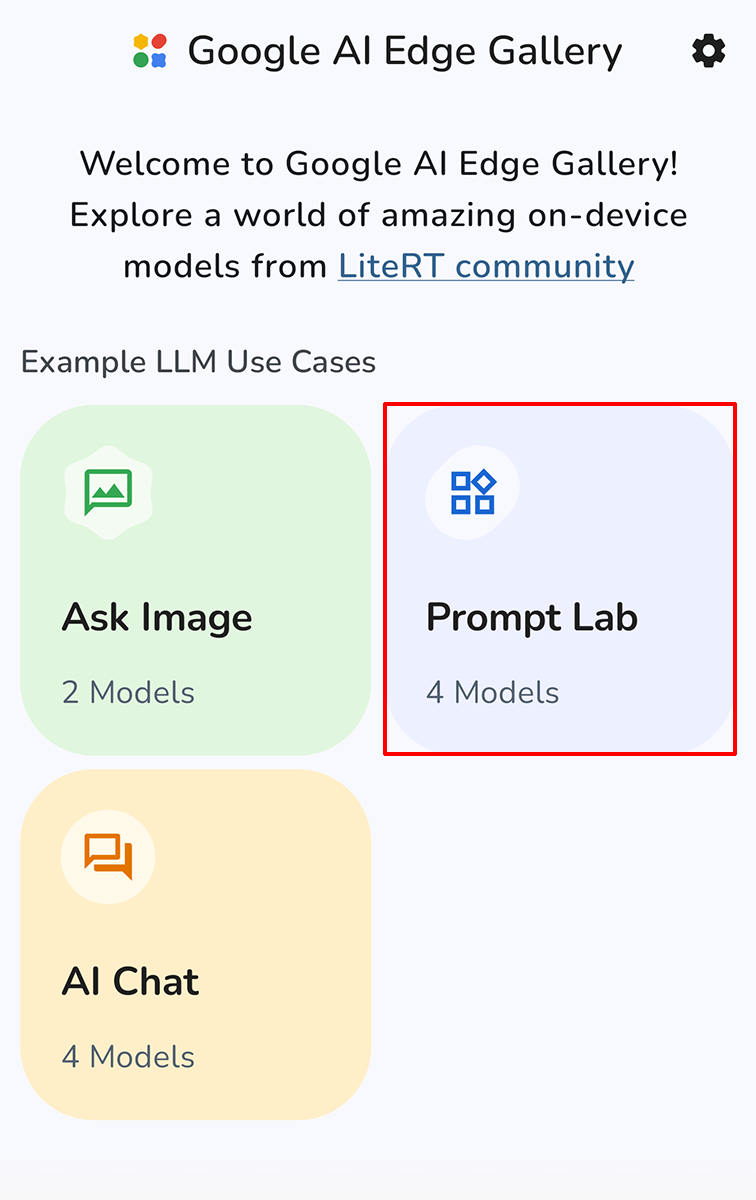The width and height of the screenshot is (756, 1200).
Task: Open the settings gear icon
Action: (708, 51)
